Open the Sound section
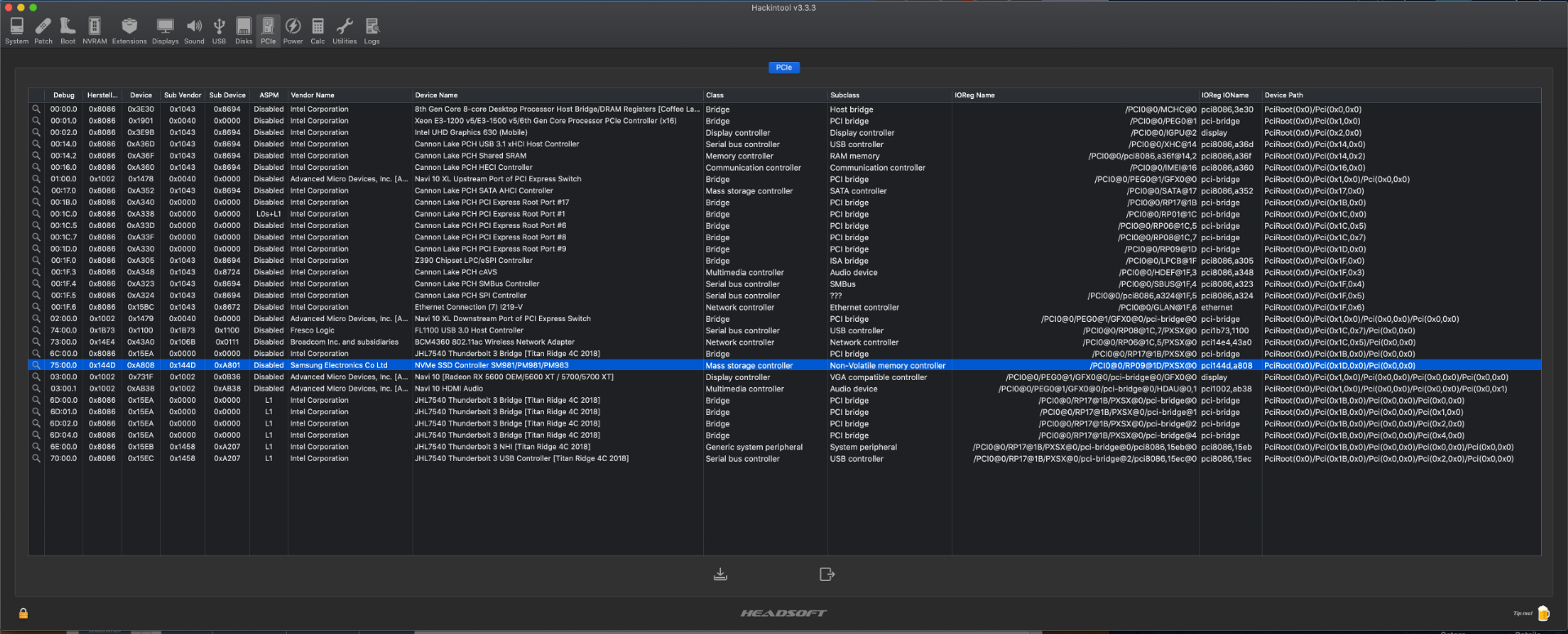This screenshot has height=634, width=1568. pos(194,30)
